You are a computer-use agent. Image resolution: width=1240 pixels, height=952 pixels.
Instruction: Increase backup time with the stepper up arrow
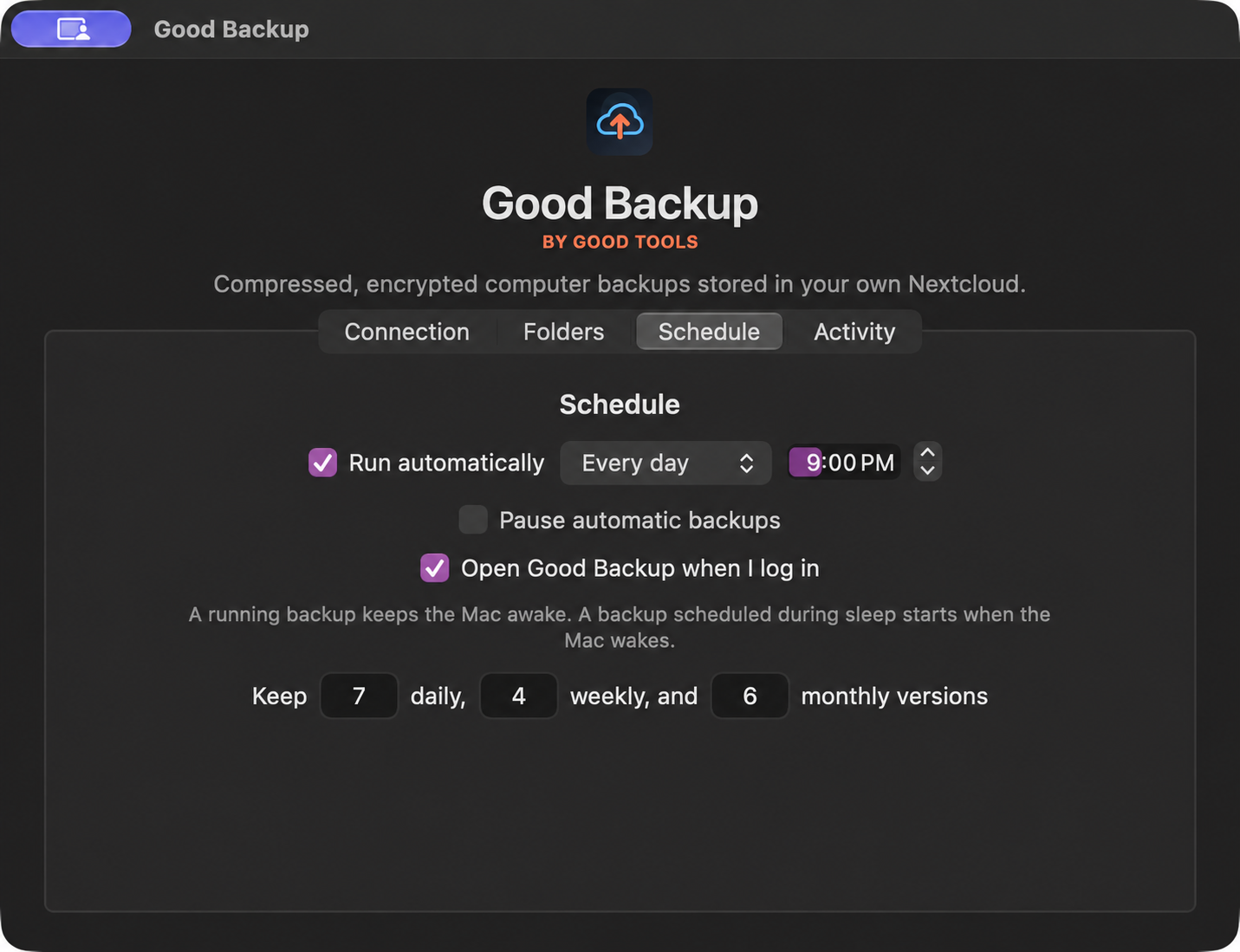(927, 452)
